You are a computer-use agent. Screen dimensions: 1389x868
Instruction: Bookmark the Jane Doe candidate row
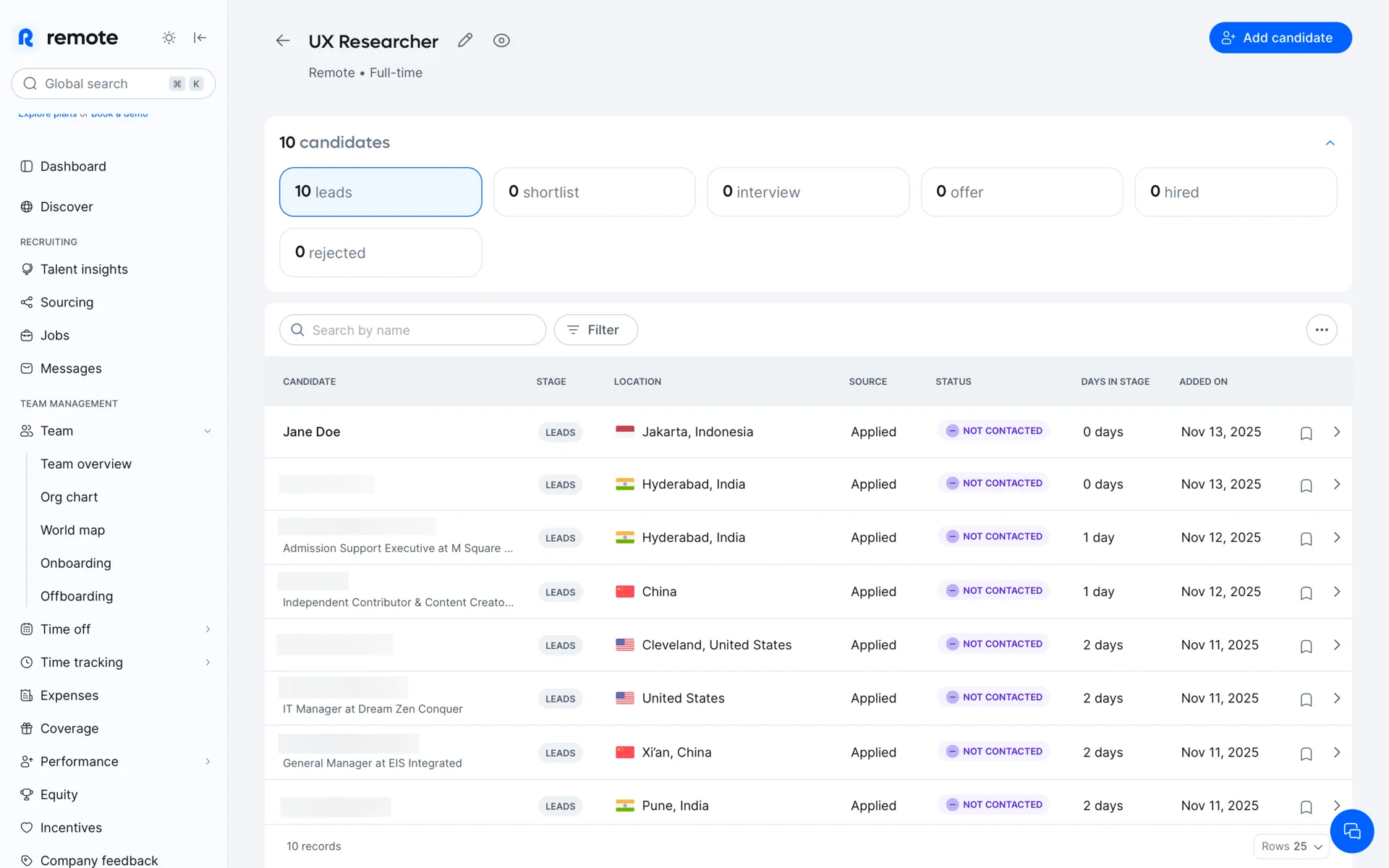click(1306, 433)
